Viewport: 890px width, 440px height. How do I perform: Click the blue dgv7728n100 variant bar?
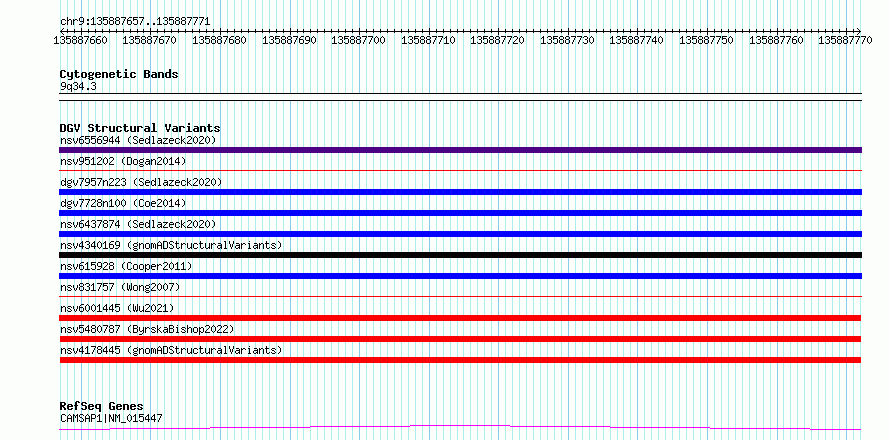click(460, 213)
